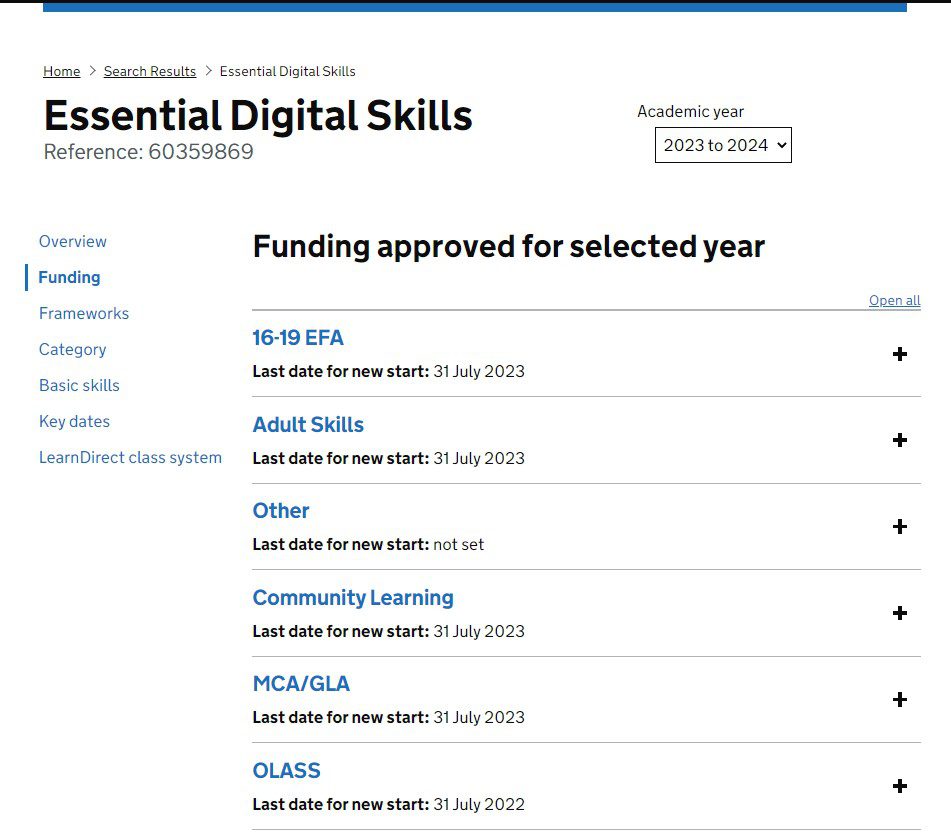Open the Academic year dropdown
This screenshot has width=951, height=836.
point(722,145)
